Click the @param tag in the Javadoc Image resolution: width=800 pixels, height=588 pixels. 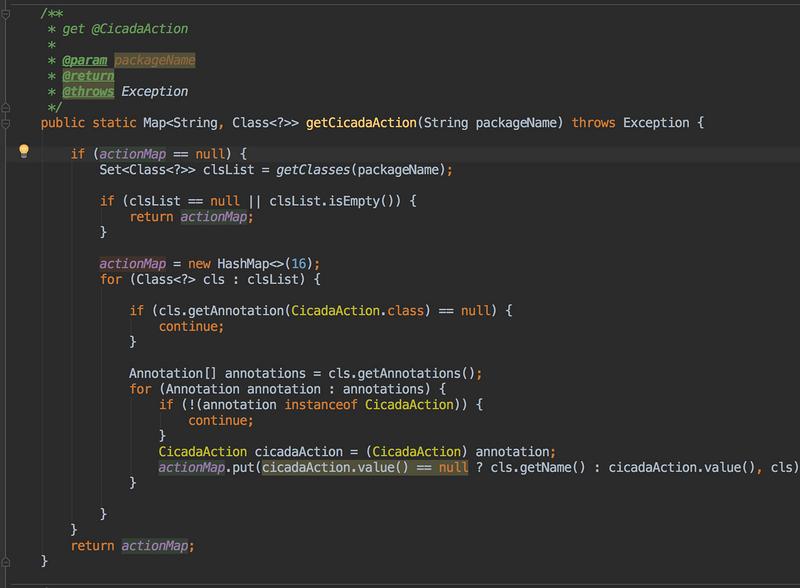pos(85,60)
